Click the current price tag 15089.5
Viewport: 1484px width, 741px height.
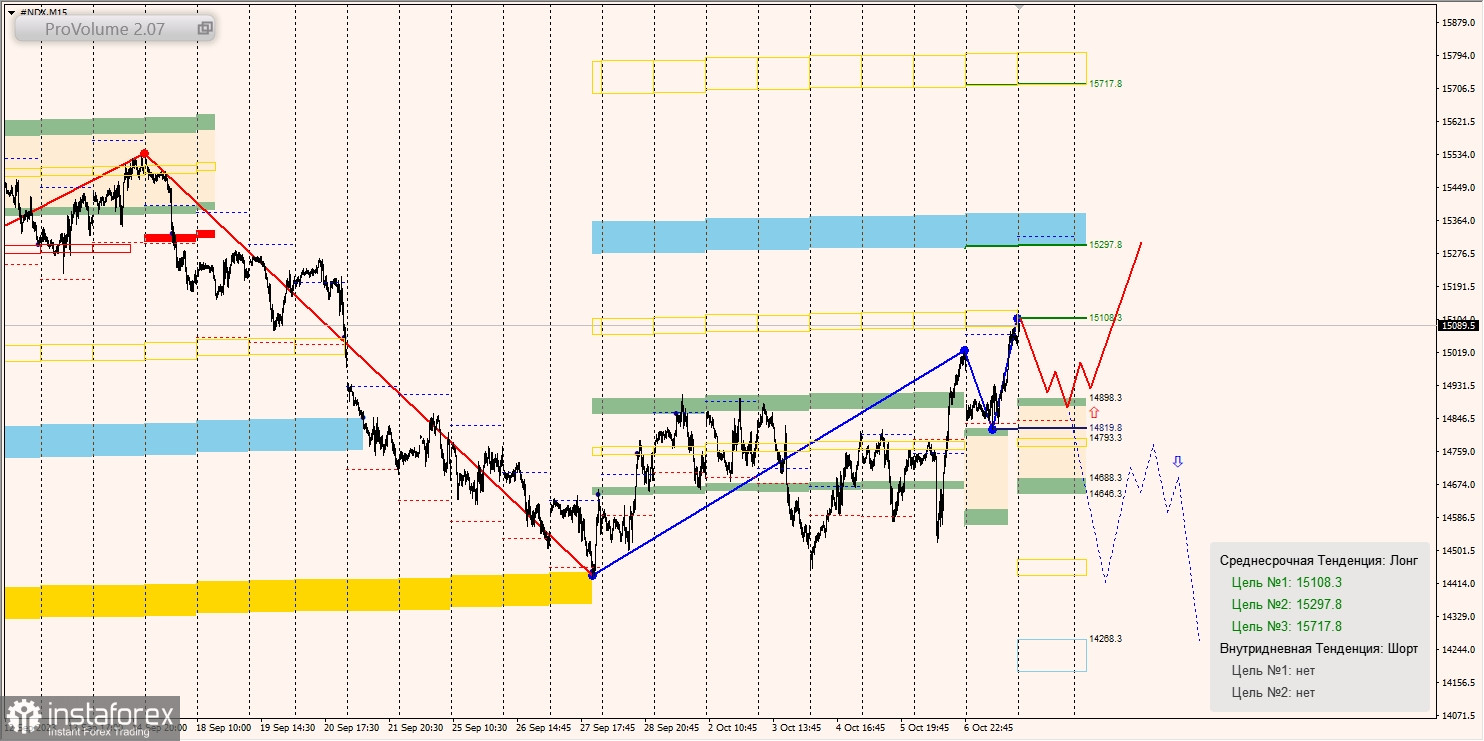point(1459,325)
